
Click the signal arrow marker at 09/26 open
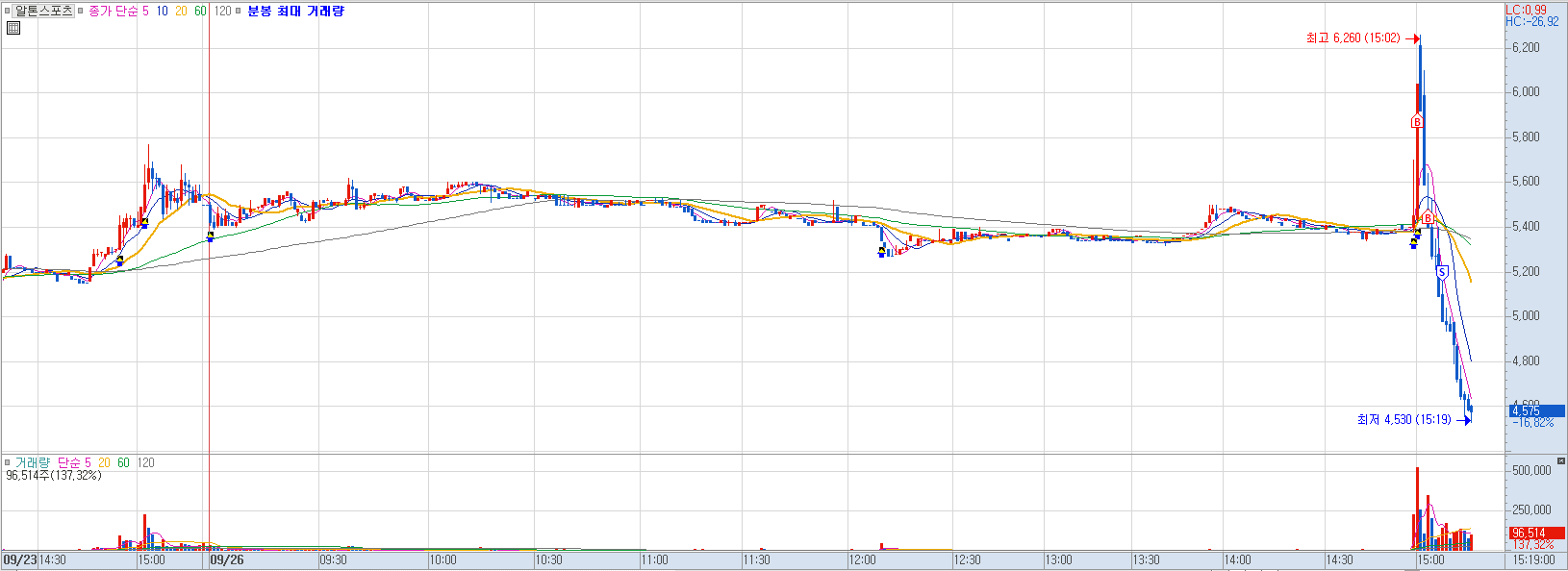(x=211, y=236)
